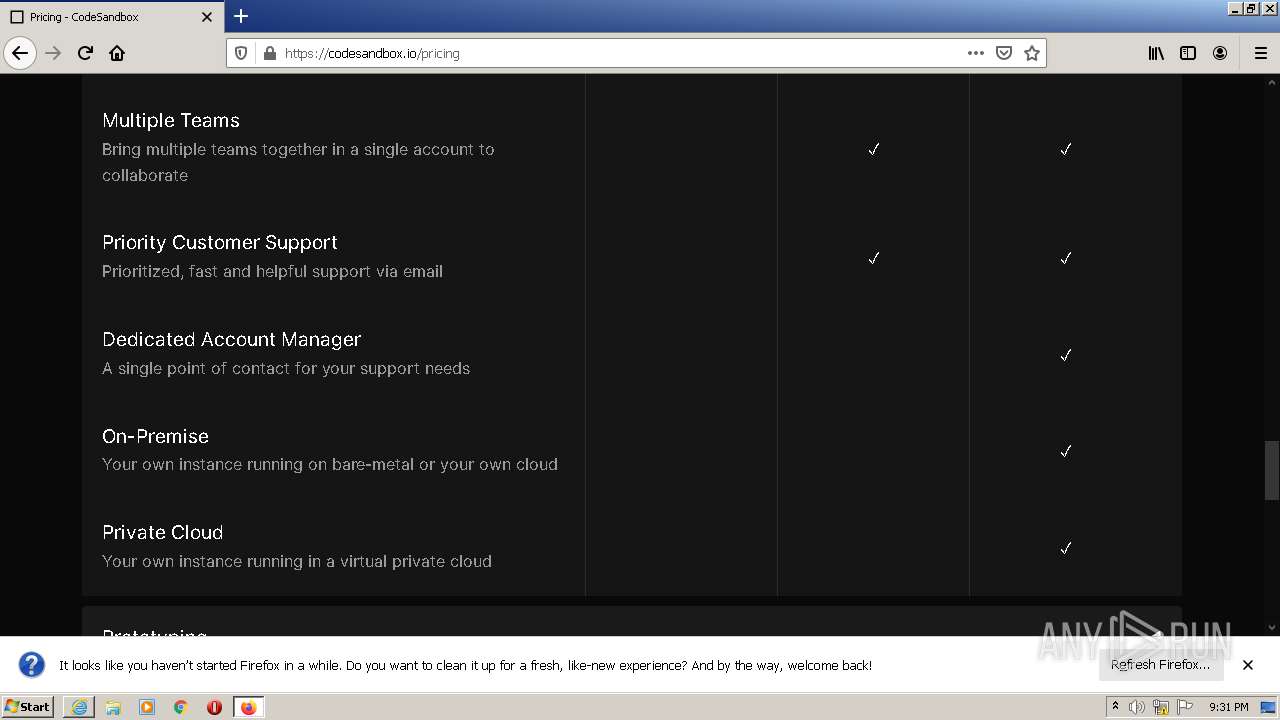
Task: Show tracking protection shield info
Action: point(241,53)
